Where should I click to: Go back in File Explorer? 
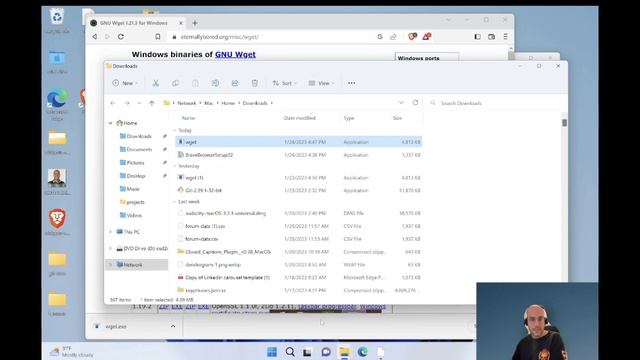click(x=113, y=103)
